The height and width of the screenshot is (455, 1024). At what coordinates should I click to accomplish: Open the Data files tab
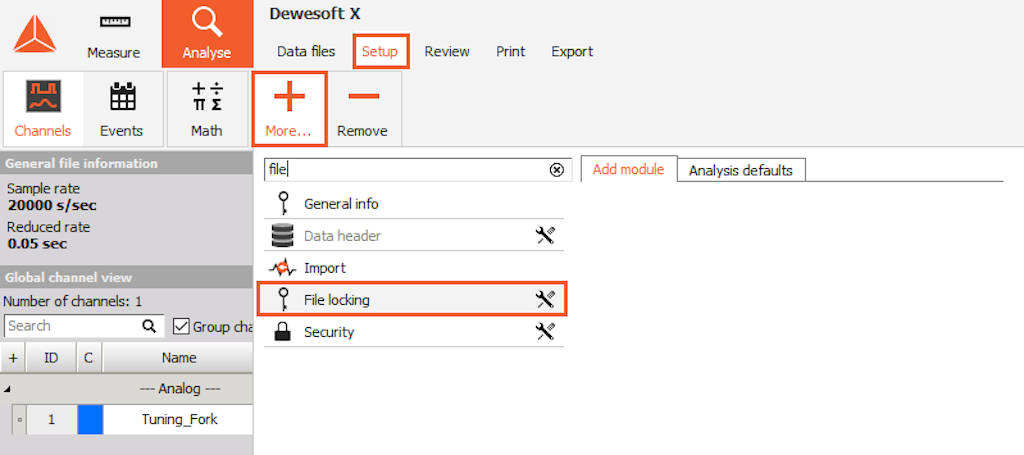(306, 52)
